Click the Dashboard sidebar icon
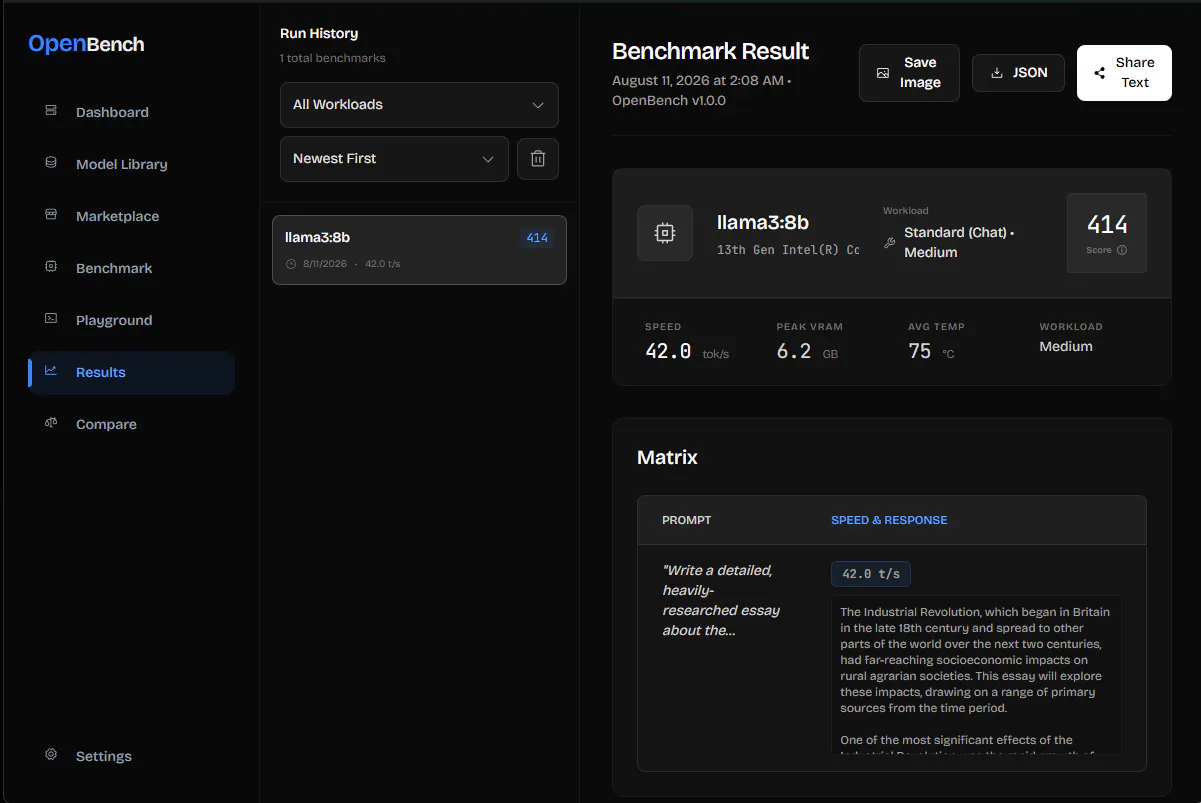Viewport: 1201px width, 803px height. [x=51, y=111]
